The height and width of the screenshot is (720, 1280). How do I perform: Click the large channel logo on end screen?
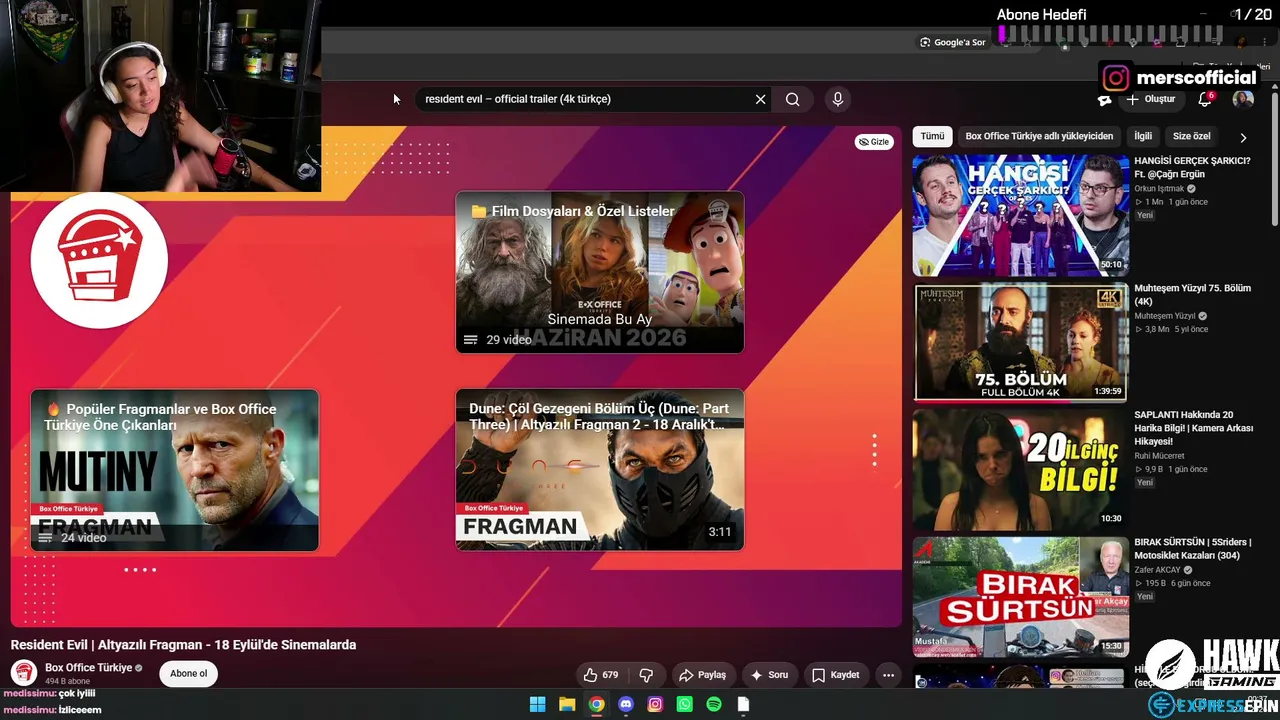pyautogui.click(x=99, y=260)
